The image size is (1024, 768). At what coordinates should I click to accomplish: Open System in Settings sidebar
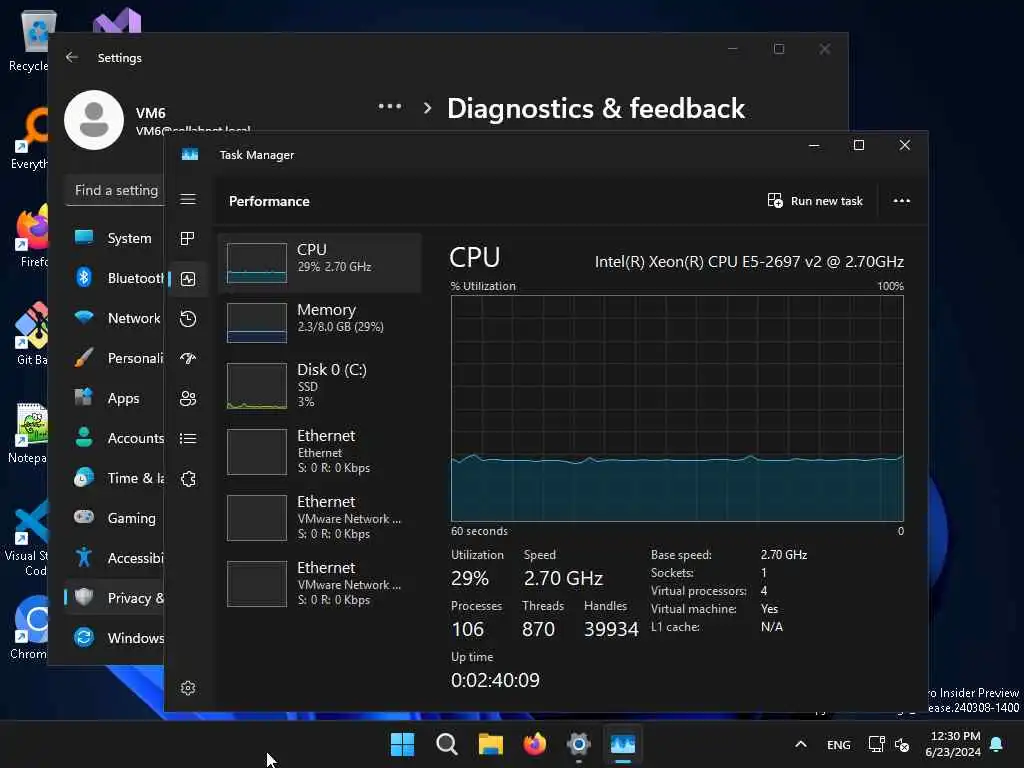pyautogui.click(x=114, y=238)
